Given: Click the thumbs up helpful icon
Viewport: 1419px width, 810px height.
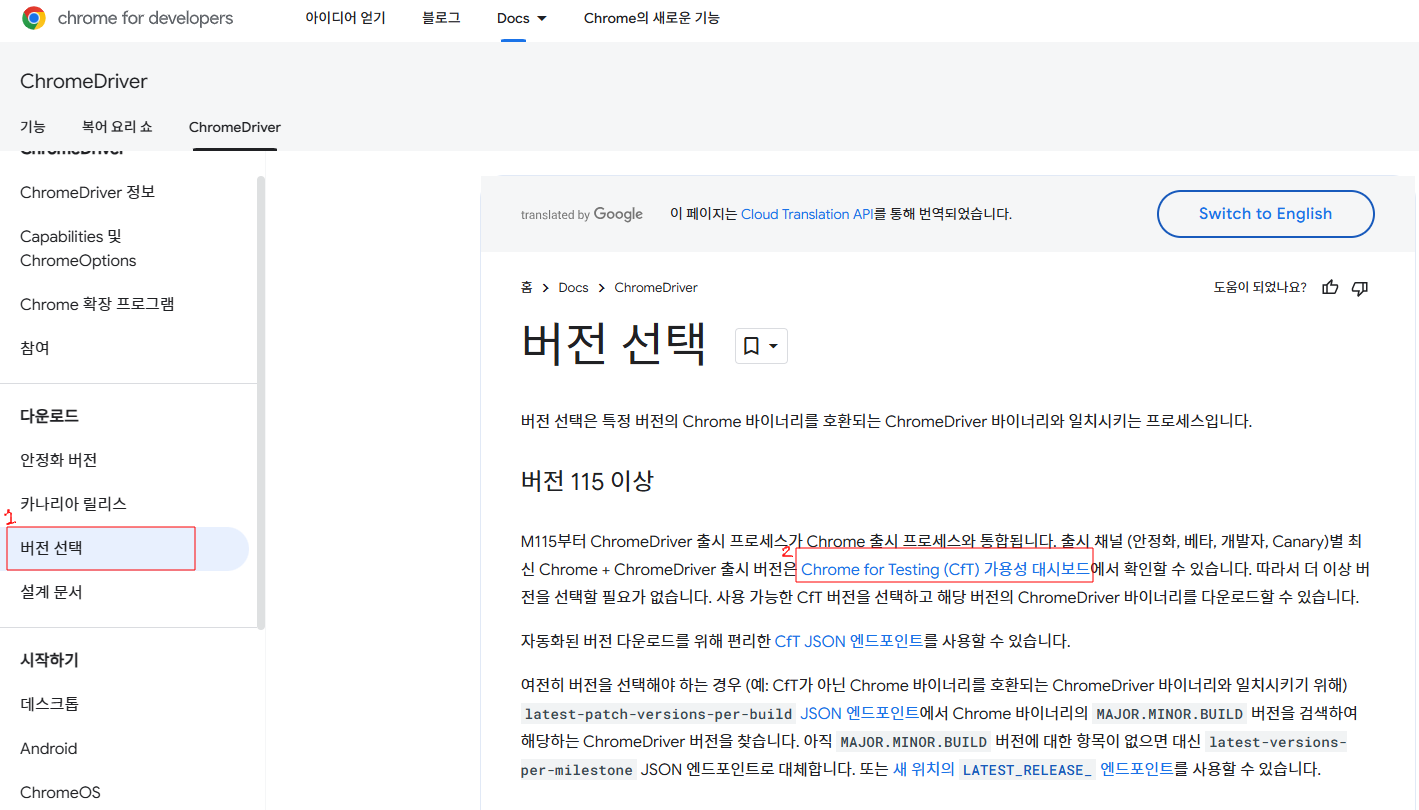Looking at the screenshot, I should pos(1330,287).
